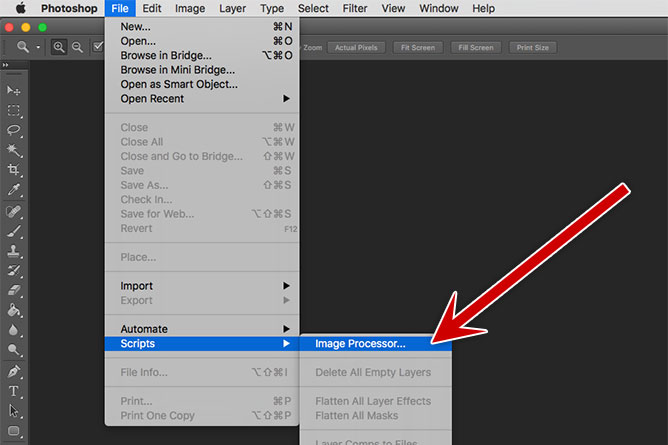Select the Paint Bucket tool
Screen dimensions: 668x445
pyautogui.click(x=14, y=310)
